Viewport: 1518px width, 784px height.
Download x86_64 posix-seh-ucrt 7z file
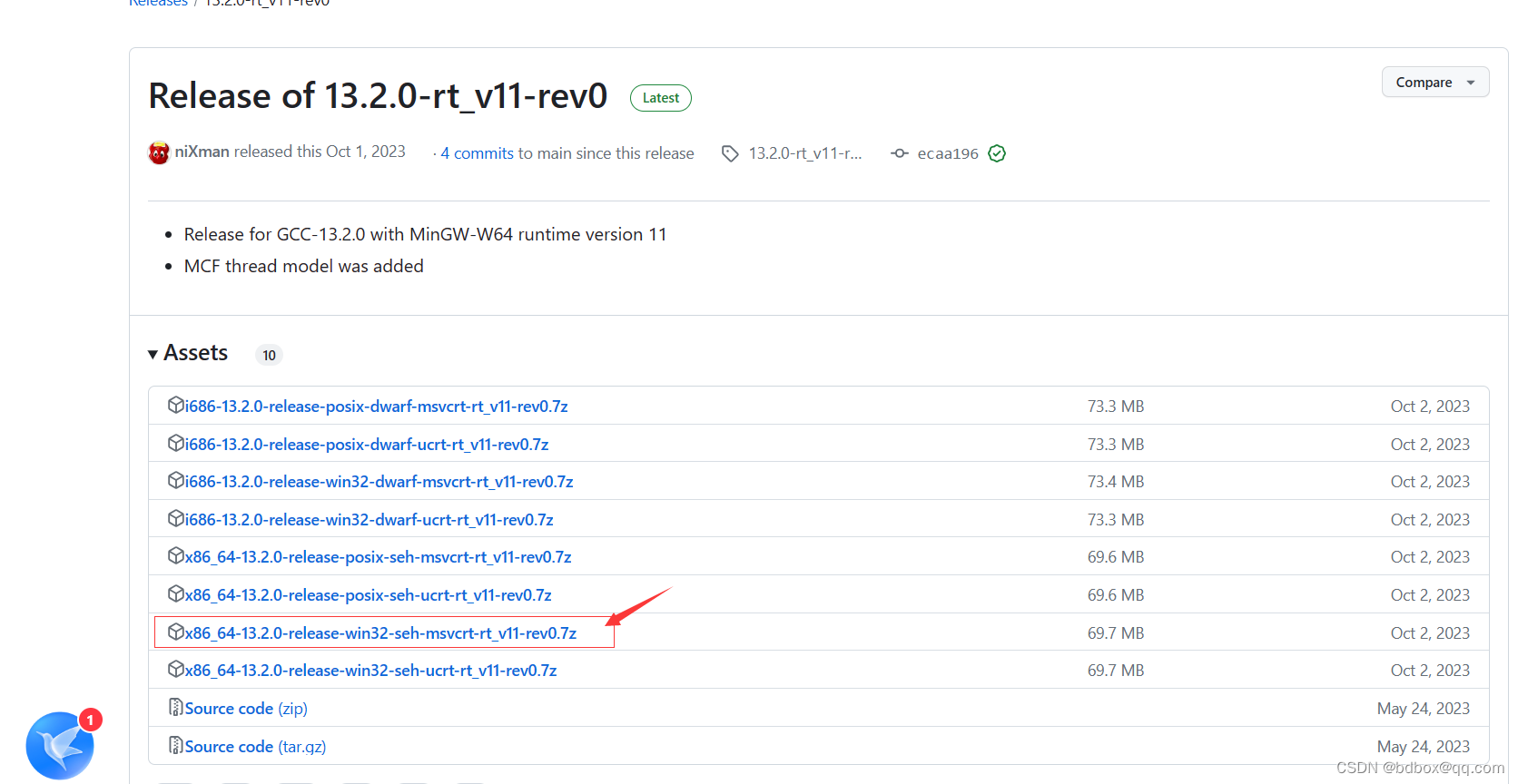369,595
